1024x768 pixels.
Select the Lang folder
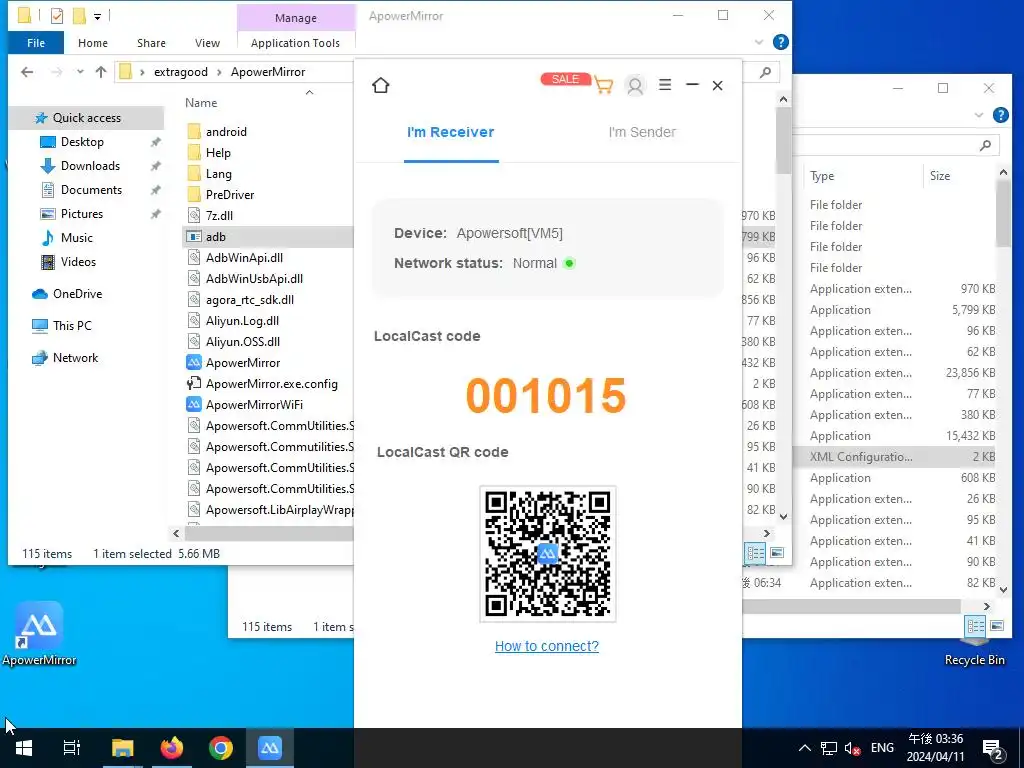(x=218, y=174)
